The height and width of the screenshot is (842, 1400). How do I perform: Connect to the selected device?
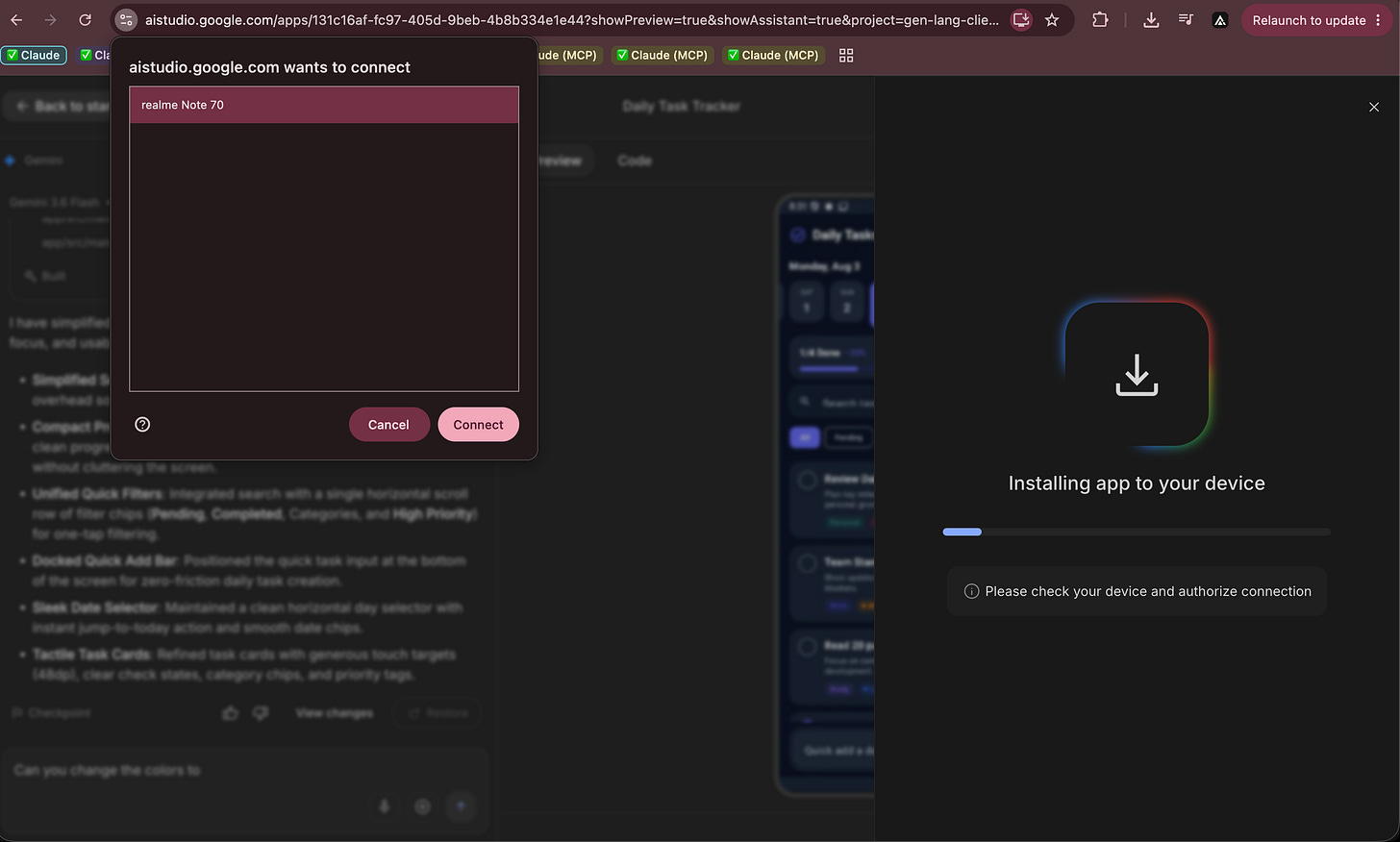point(478,425)
